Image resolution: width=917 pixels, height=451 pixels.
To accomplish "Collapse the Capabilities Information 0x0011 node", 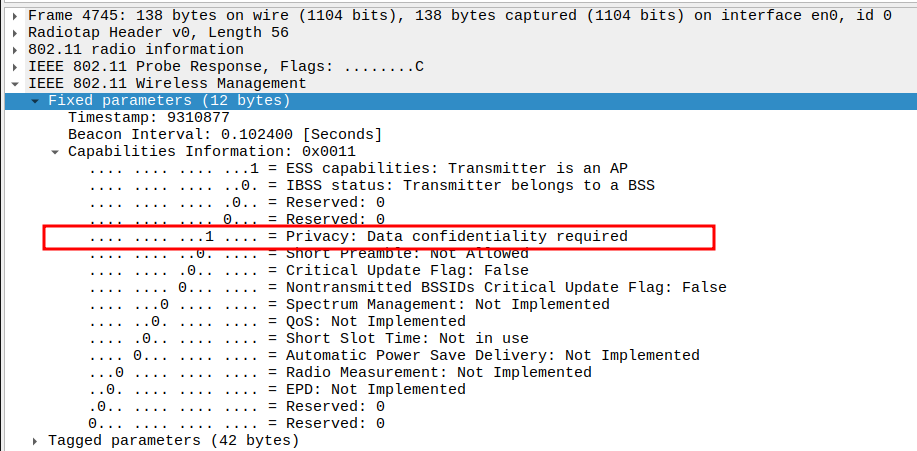I will coord(56,152).
